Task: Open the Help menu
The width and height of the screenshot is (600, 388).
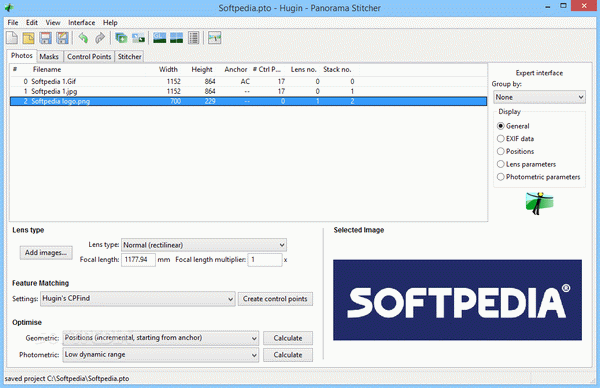Action: click(x=110, y=23)
